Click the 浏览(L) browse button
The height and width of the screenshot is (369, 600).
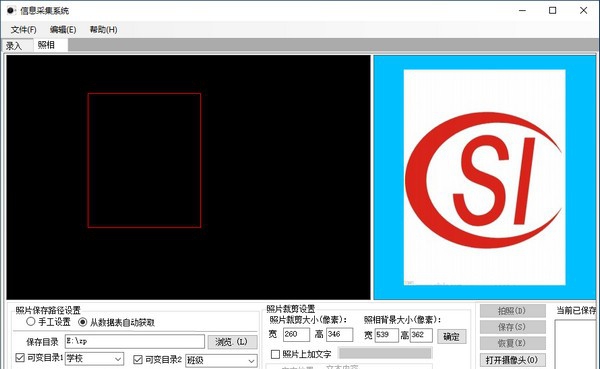point(232,342)
